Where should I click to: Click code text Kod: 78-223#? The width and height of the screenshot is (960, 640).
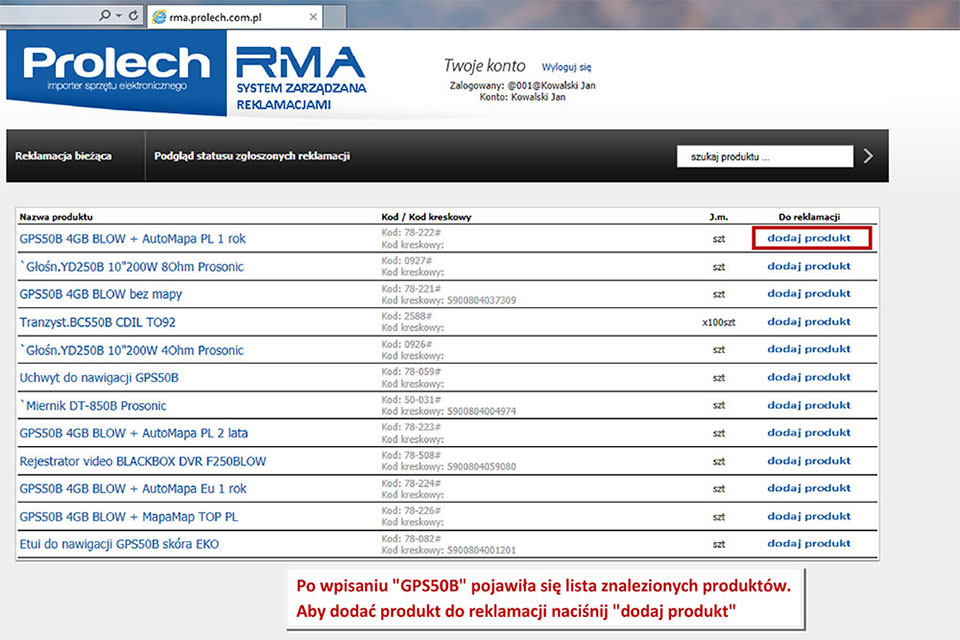[411, 427]
